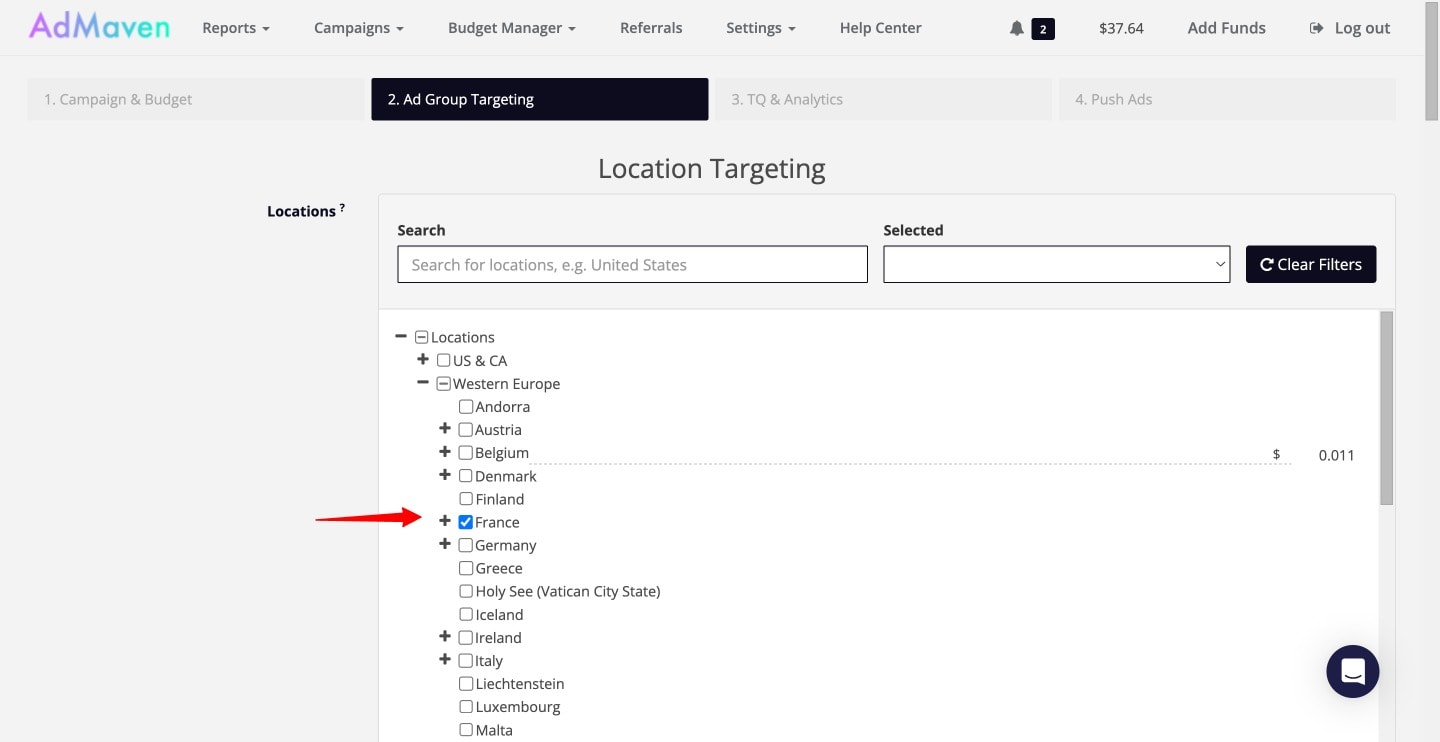The height and width of the screenshot is (742, 1440).
Task: Uncheck the France checkbox
Action: pos(465,521)
